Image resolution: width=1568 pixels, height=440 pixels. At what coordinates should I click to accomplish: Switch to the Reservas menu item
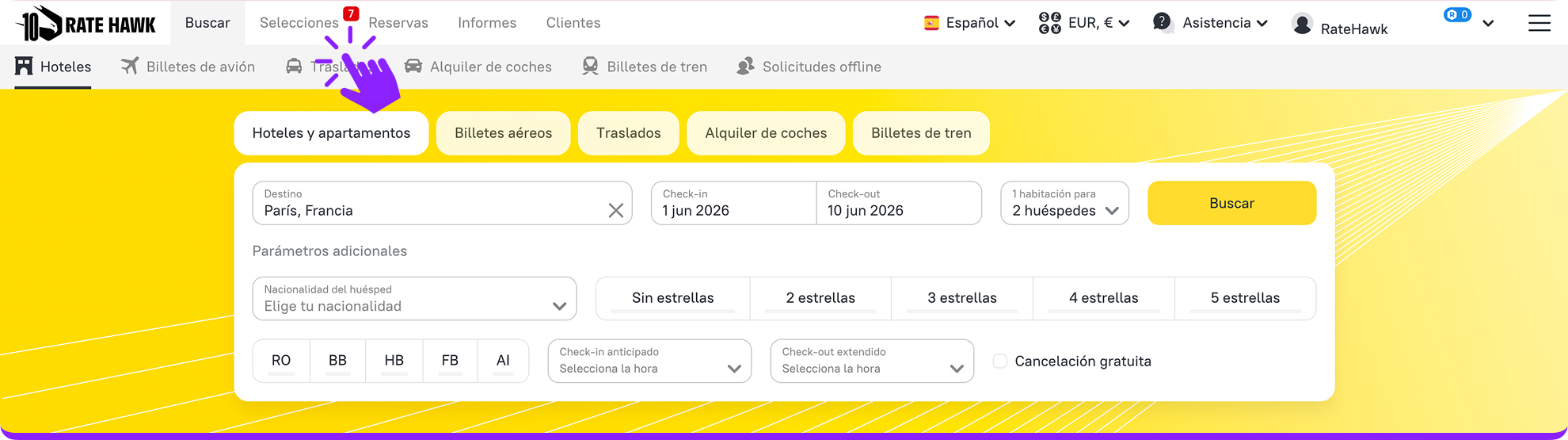coord(398,23)
